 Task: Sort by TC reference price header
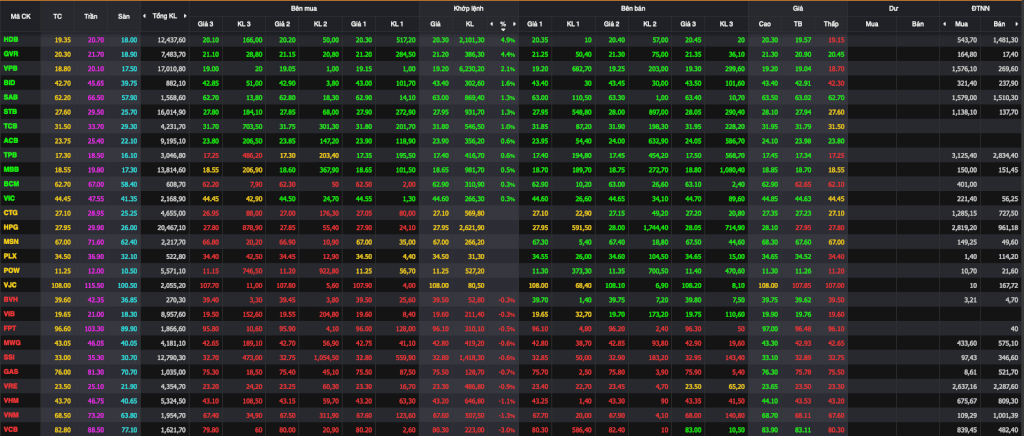[x=57, y=16]
